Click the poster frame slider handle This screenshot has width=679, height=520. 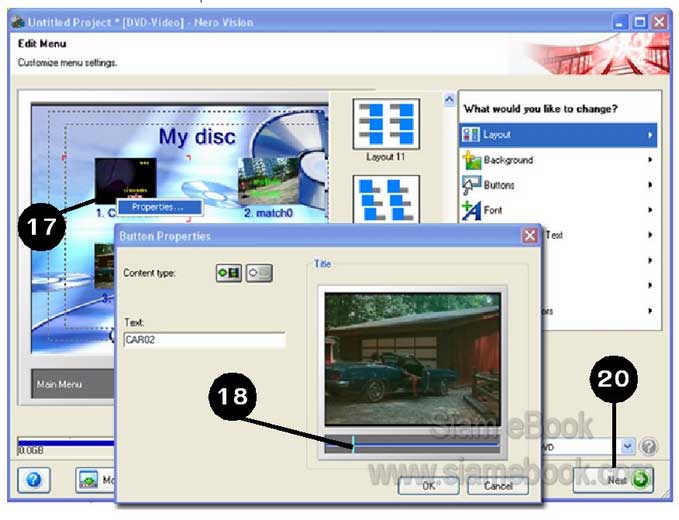[353, 445]
